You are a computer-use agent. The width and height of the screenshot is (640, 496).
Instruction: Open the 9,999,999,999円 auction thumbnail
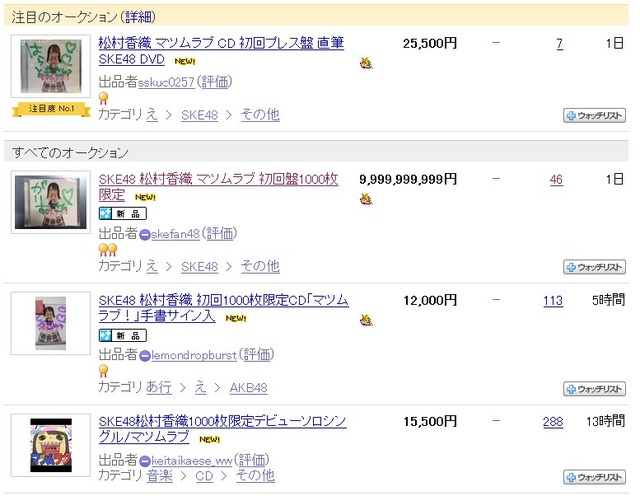point(51,202)
